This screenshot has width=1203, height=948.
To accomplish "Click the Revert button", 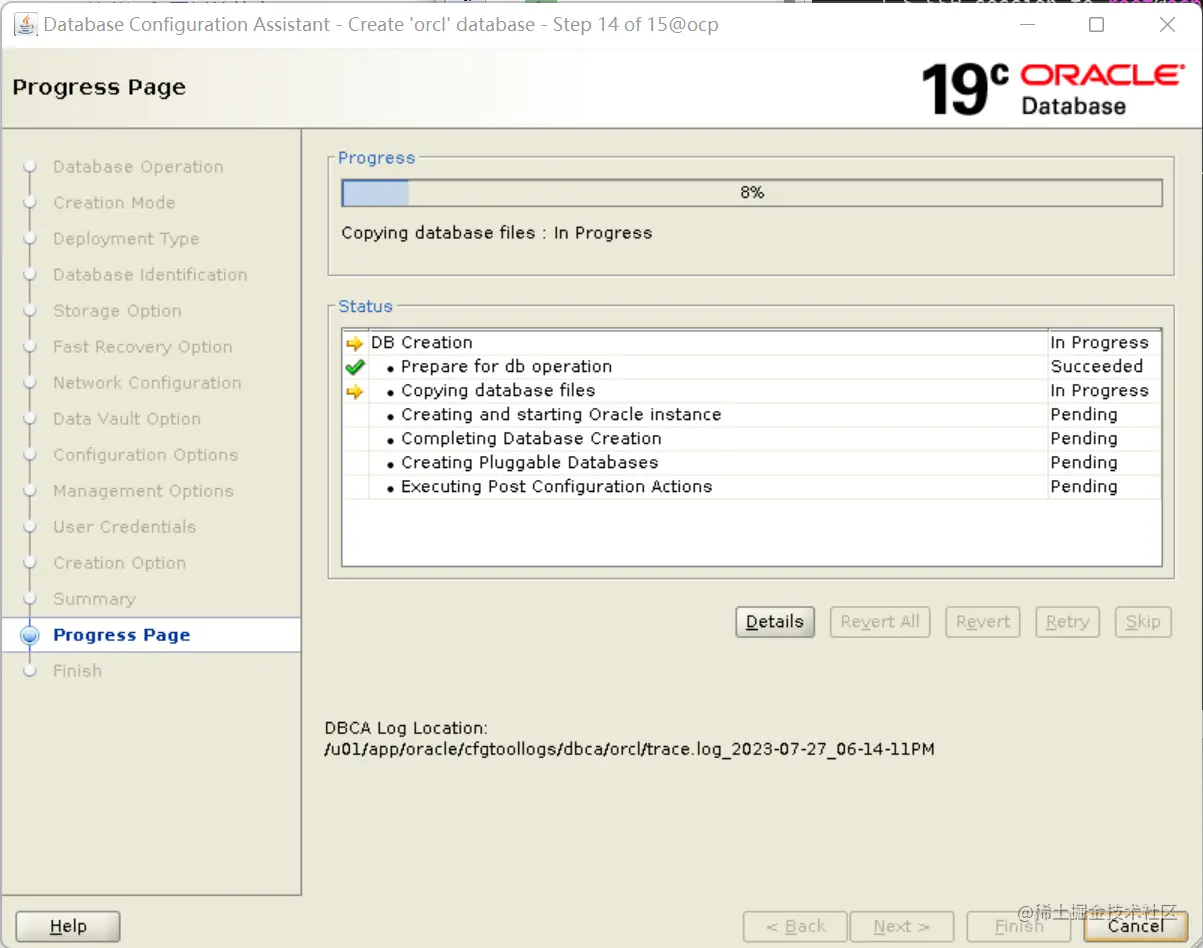I will [x=983, y=622].
